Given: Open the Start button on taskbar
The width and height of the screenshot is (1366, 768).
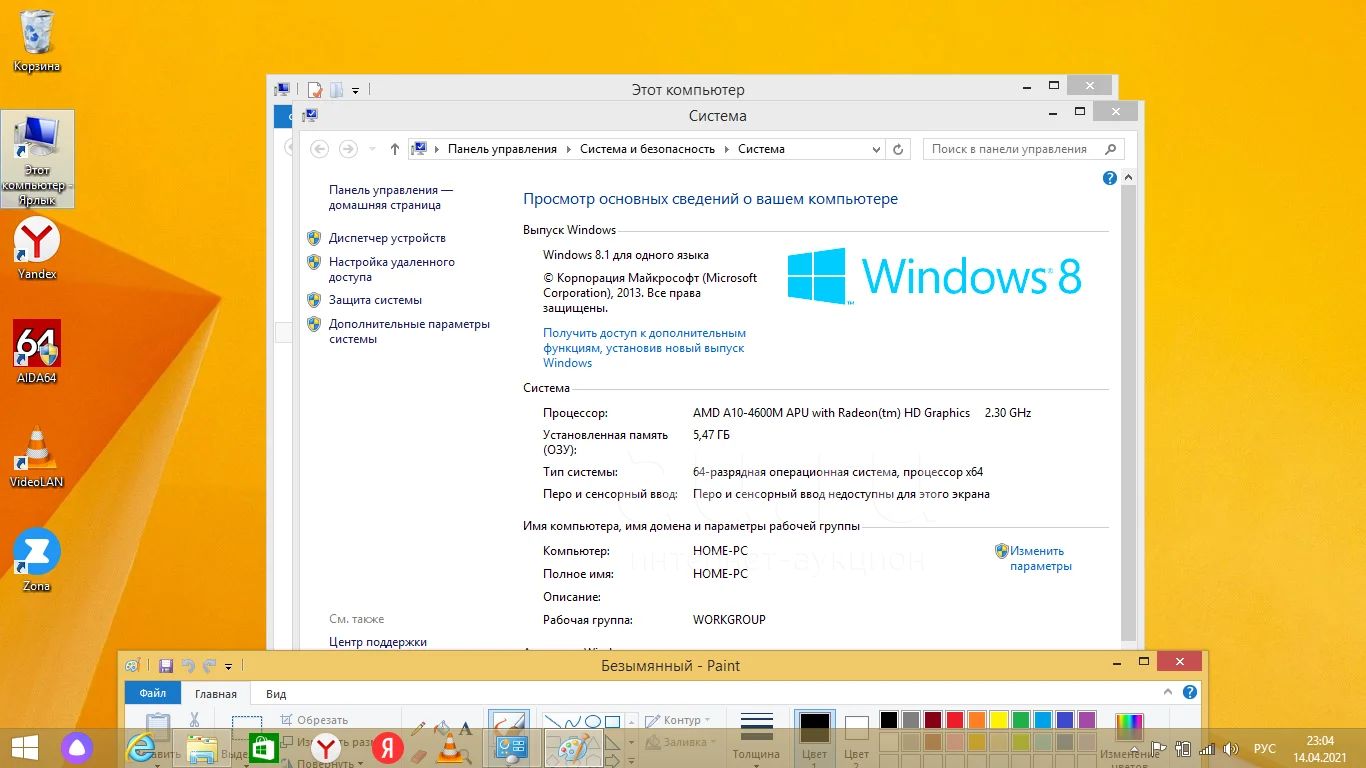Looking at the screenshot, I should pyautogui.click(x=24, y=748).
